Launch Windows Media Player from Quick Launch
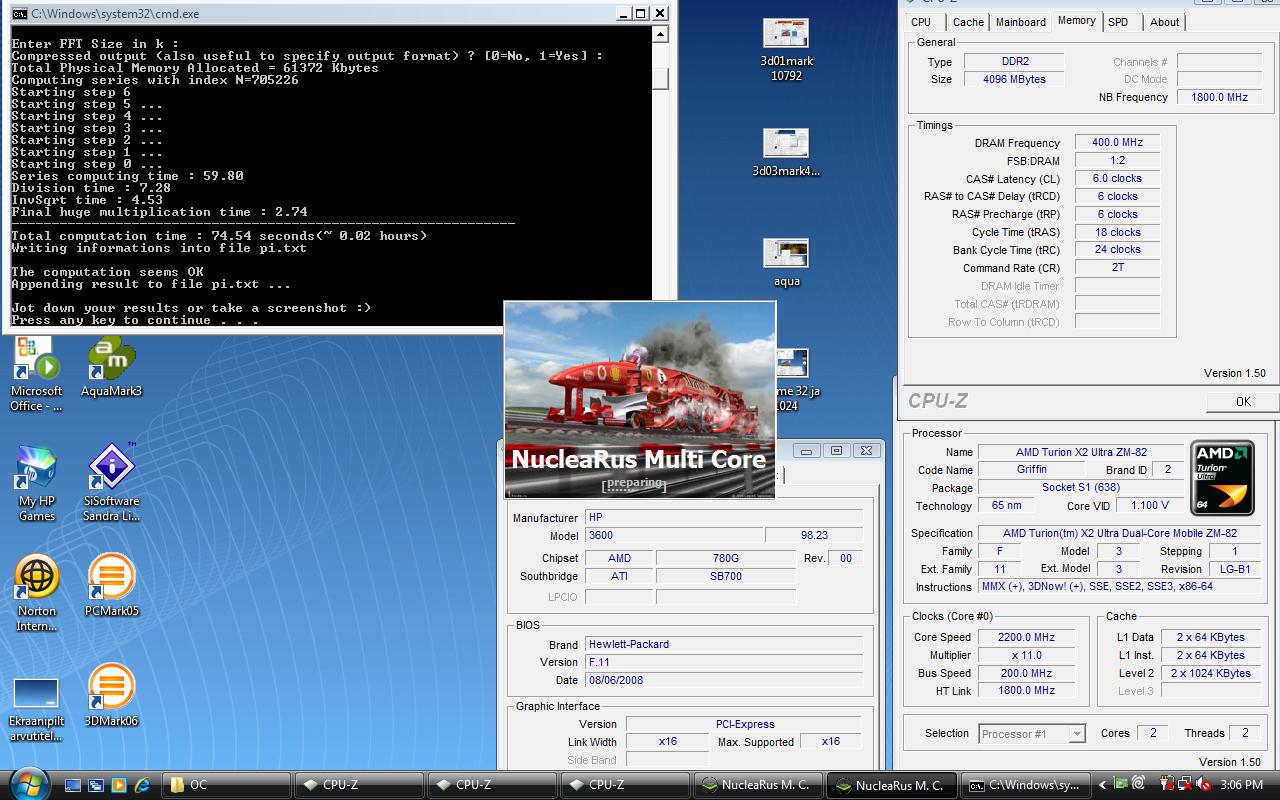 click(119, 785)
